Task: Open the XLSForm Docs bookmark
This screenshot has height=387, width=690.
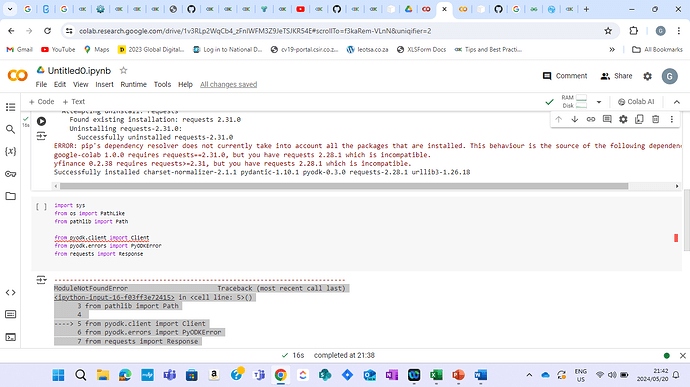Action: (x=421, y=50)
